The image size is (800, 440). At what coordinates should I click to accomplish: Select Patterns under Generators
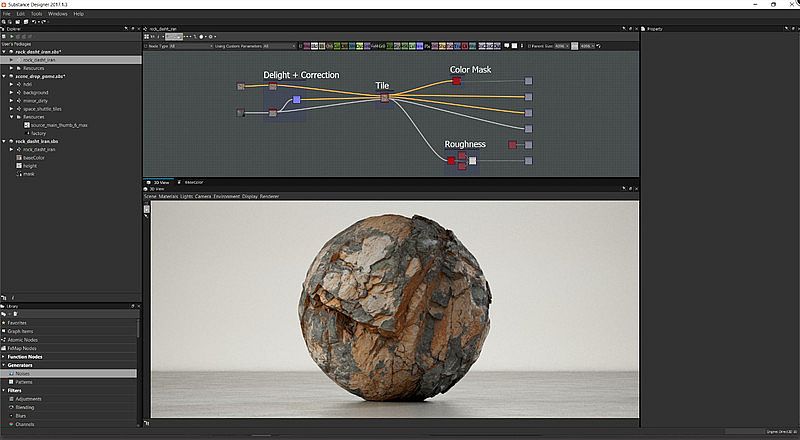coord(23,381)
